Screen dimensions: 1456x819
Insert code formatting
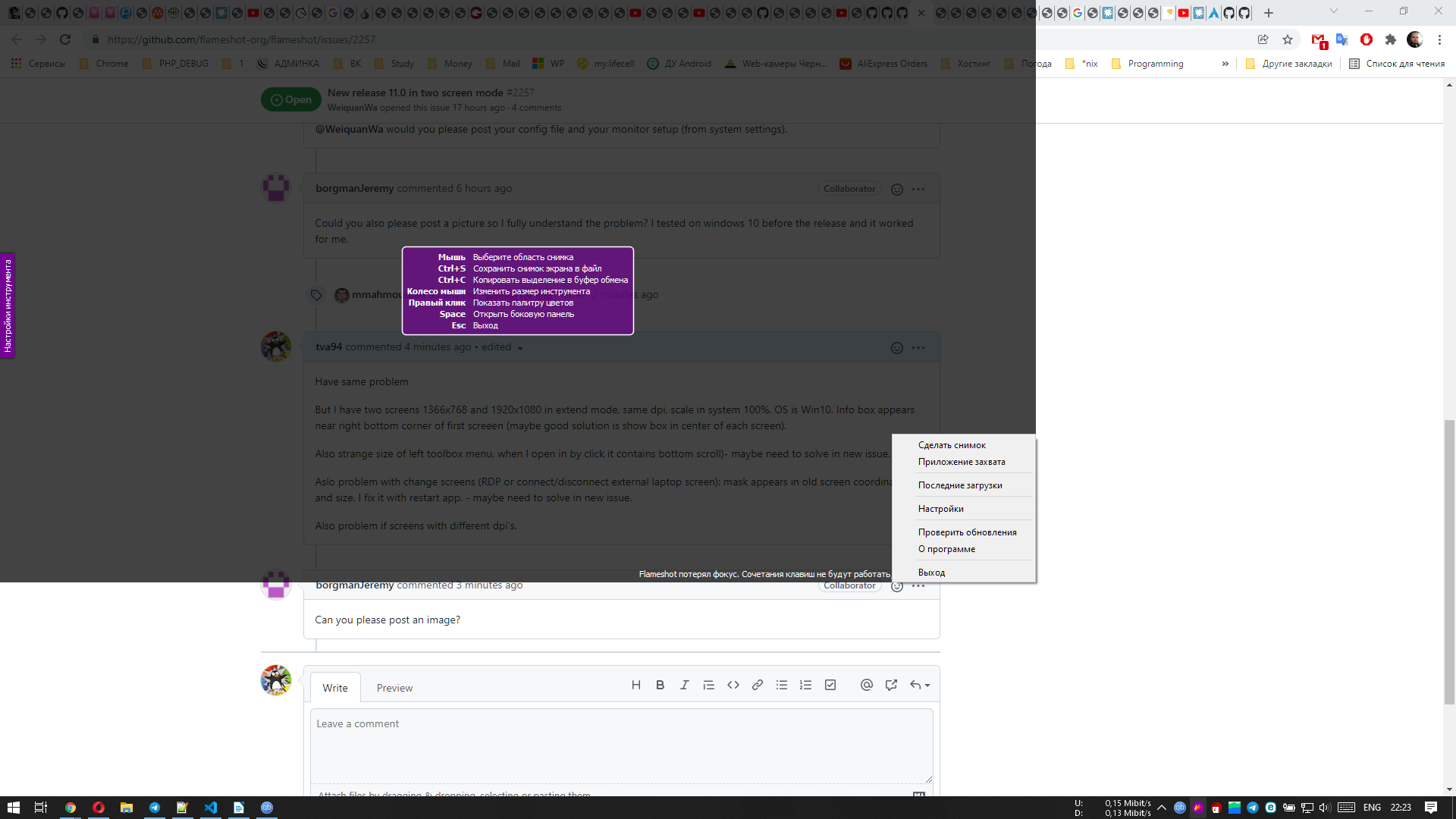pos(733,685)
